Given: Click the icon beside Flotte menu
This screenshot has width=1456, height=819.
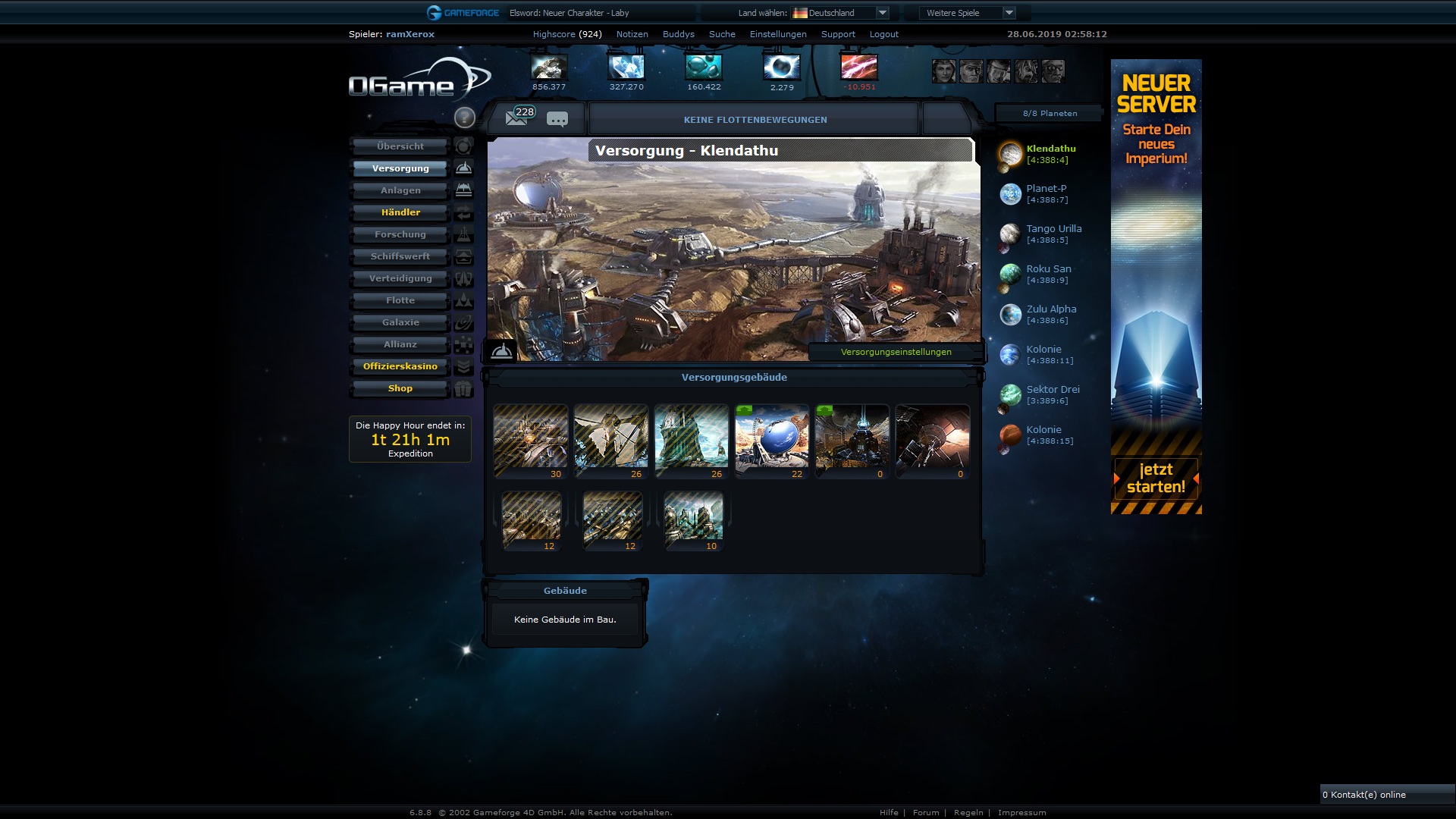Looking at the screenshot, I should pyautogui.click(x=463, y=300).
